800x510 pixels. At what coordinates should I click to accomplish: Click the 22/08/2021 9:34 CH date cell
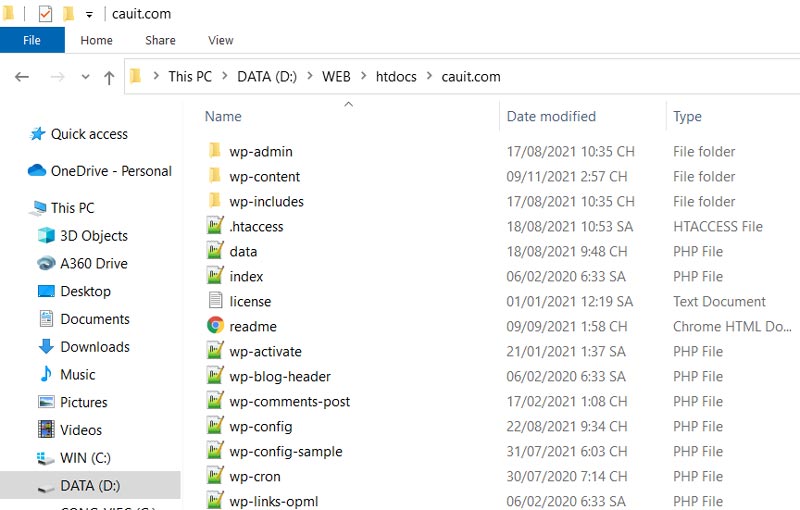[567, 426]
